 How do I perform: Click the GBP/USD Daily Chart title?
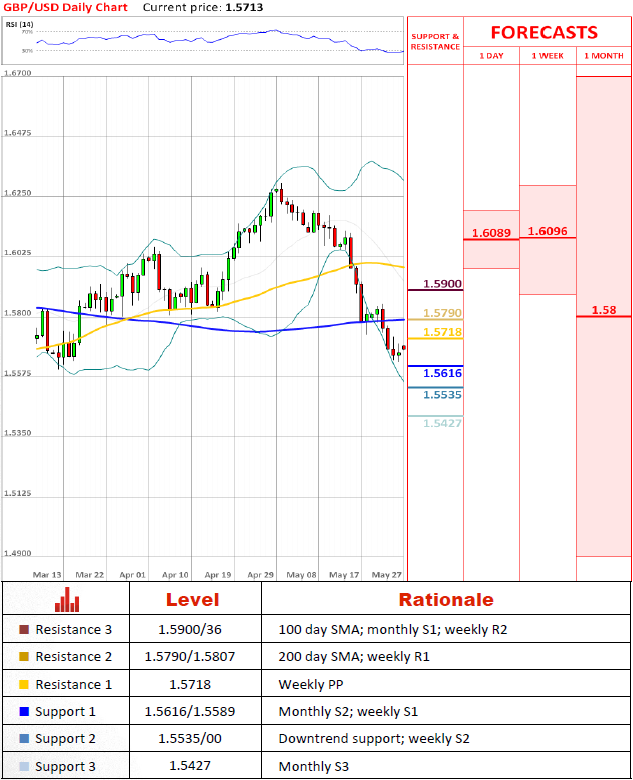(65, 7)
